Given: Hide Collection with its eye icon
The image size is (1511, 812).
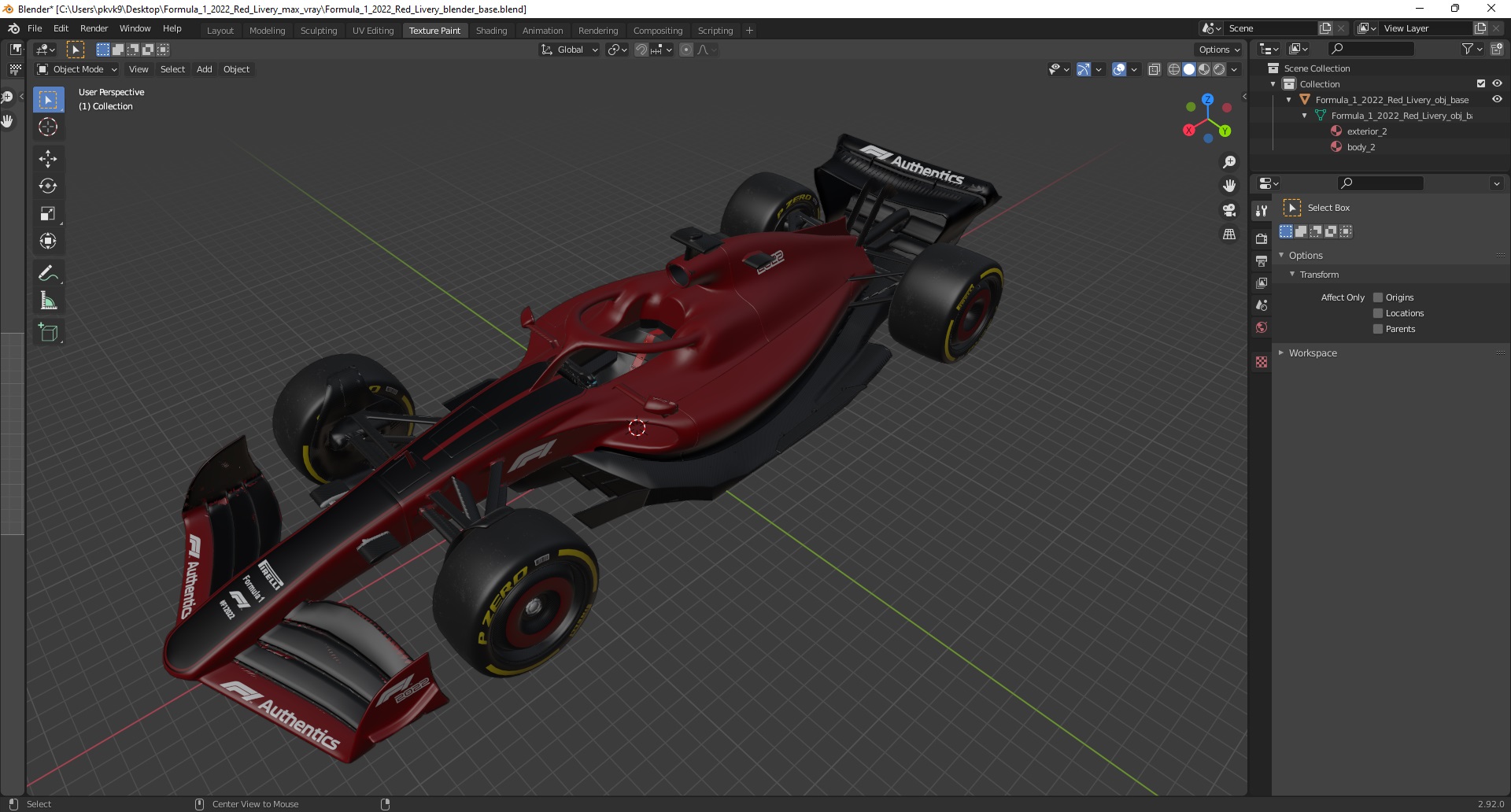Looking at the screenshot, I should [1497, 83].
